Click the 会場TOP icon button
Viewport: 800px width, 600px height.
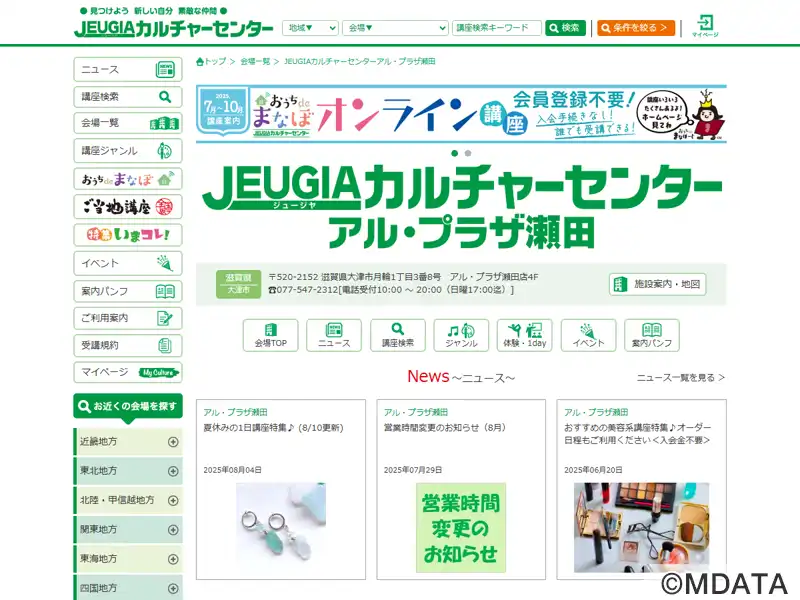[270, 335]
